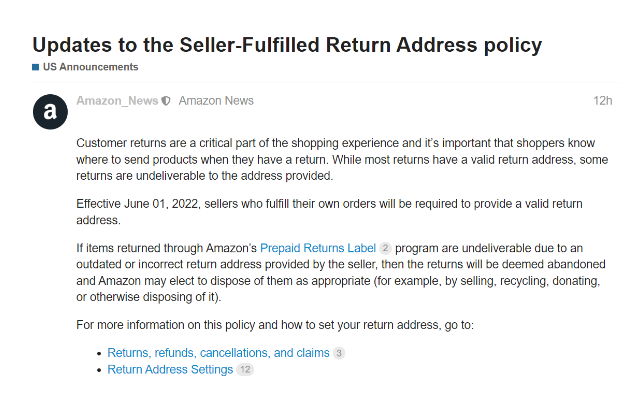Open the Return Address Settings link
Viewport: 640px width, 400px height.
click(x=170, y=369)
